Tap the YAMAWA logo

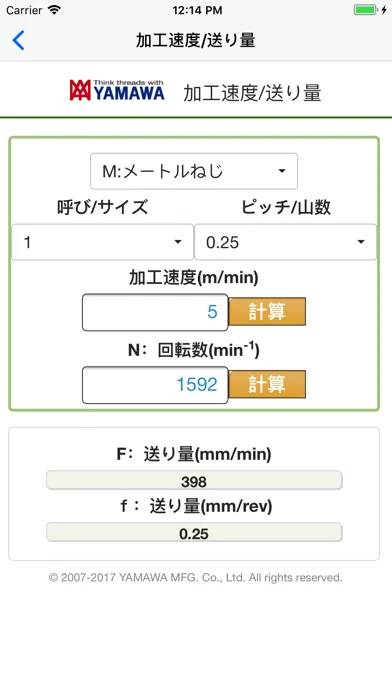(117, 91)
